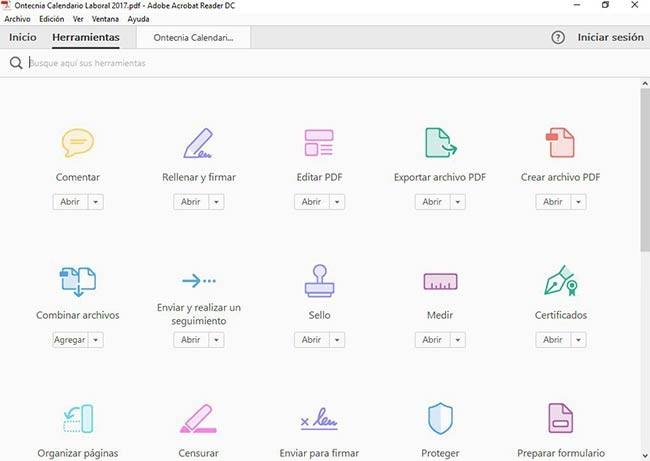650x461 pixels.
Task: Expand the dropdown arrow under Crear archivo PDF
Action: coord(578,202)
